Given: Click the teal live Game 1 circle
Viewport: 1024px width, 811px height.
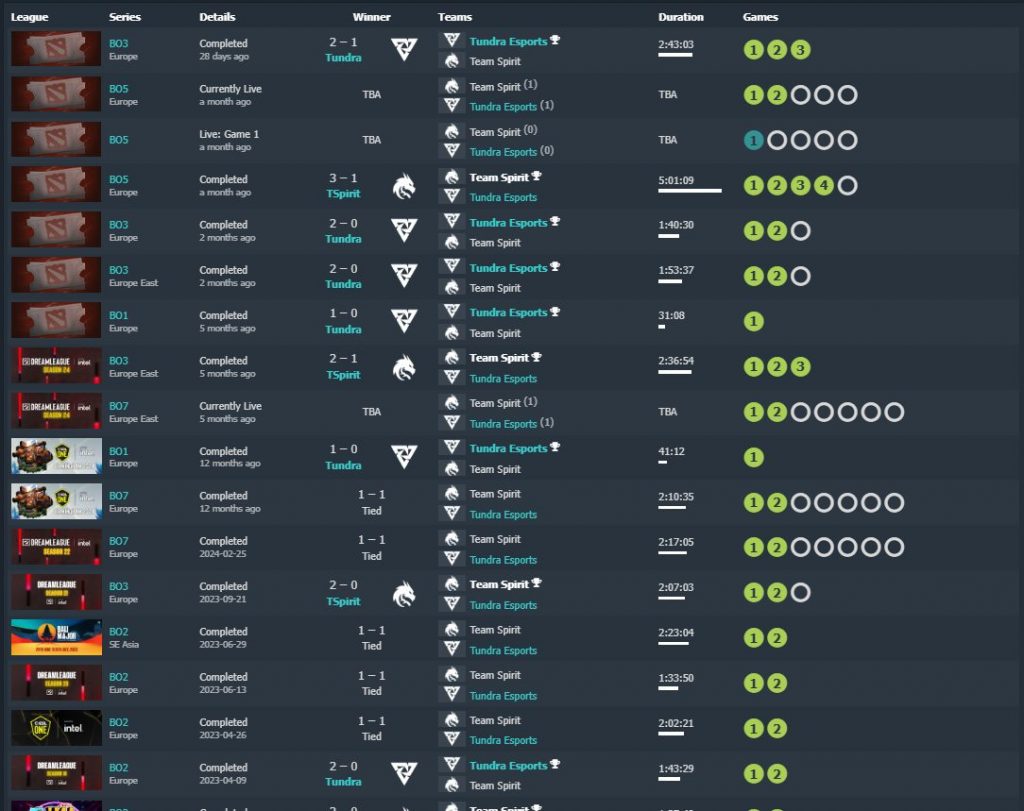Looking at the screenshot, I should (x=753, y=140).
